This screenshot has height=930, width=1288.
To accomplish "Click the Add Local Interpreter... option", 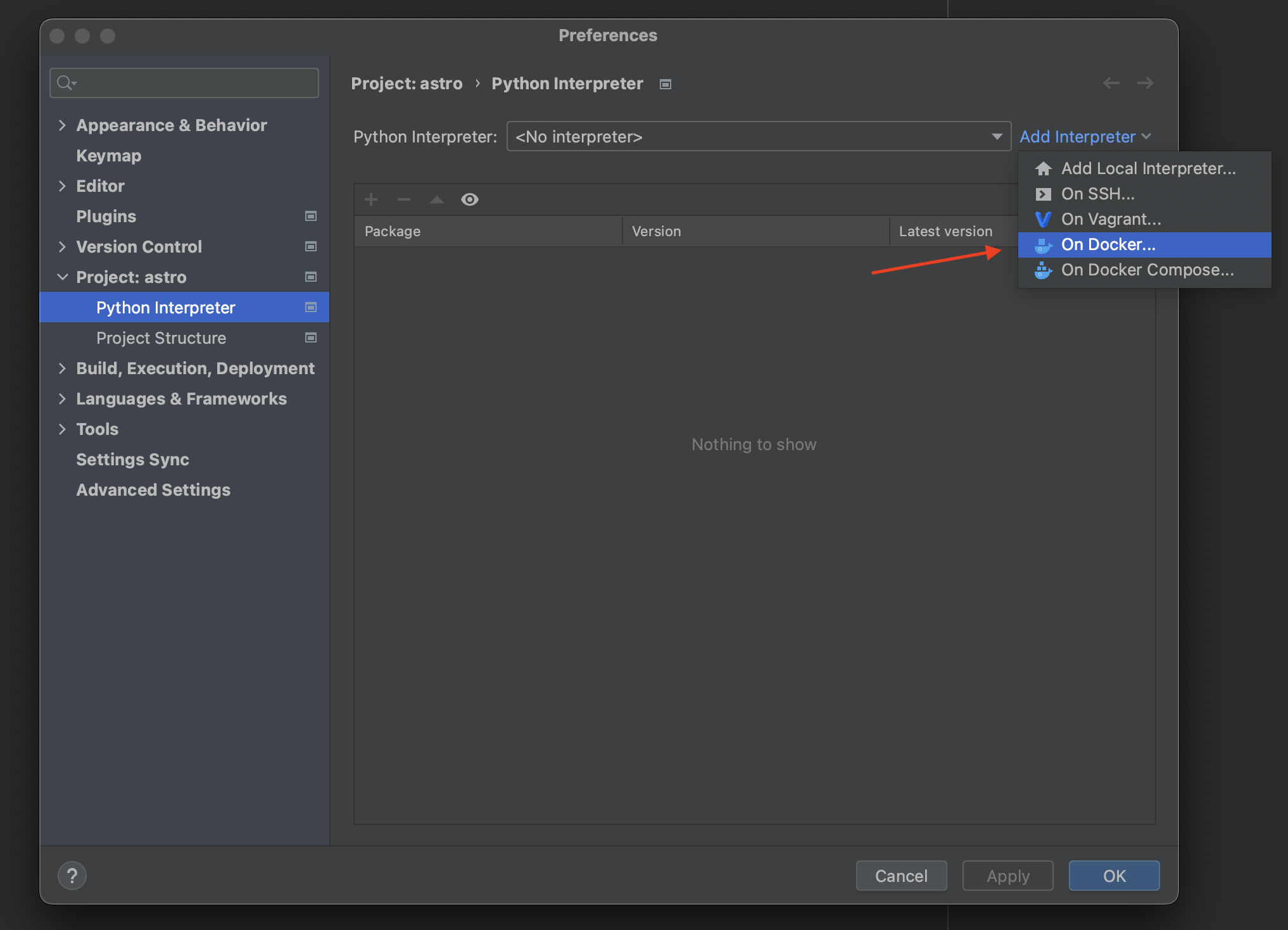I will [1147, 167].
